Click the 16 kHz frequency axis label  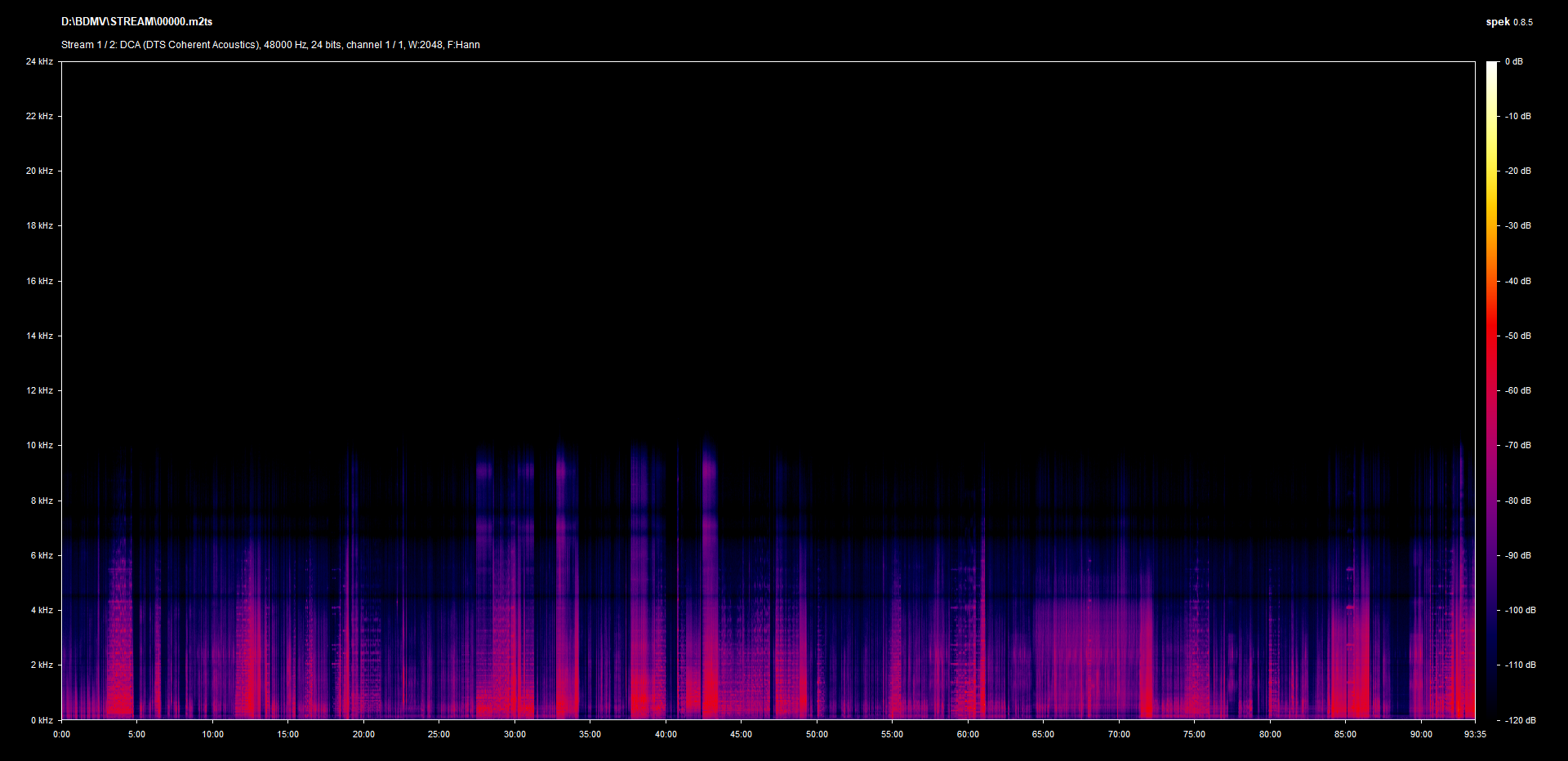(39, 281)
